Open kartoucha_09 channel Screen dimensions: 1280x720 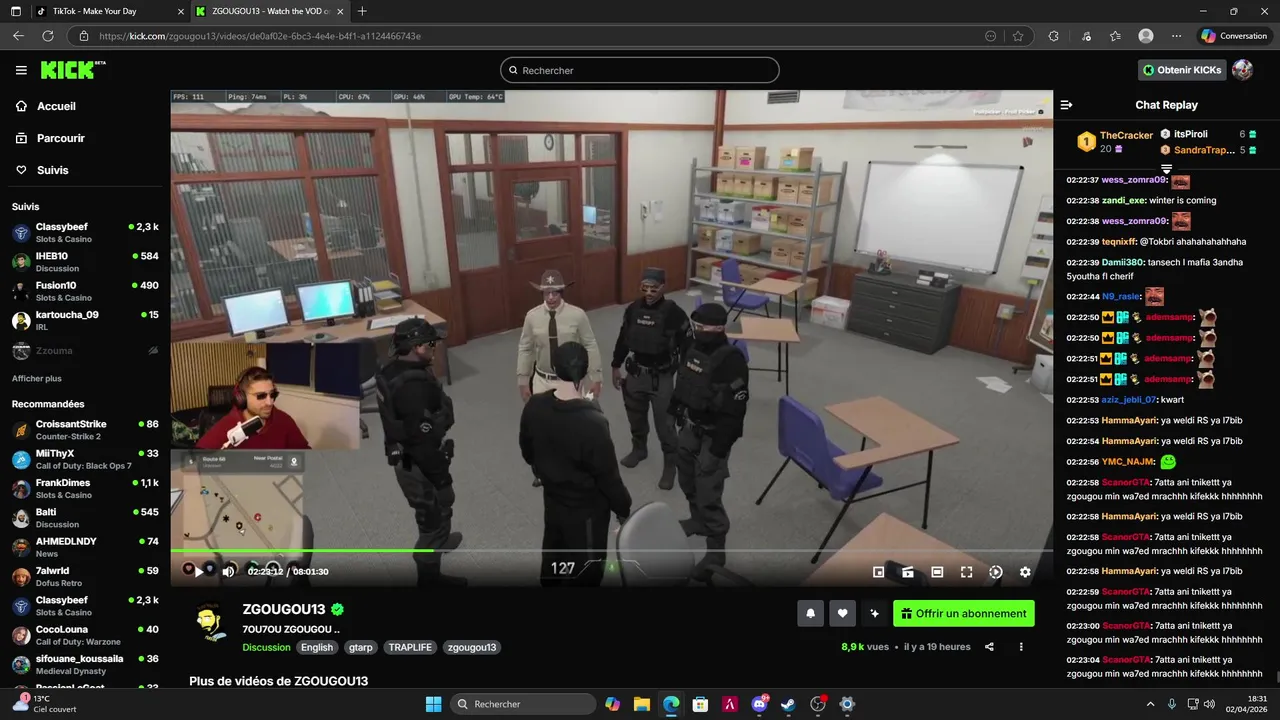point(85,320)
